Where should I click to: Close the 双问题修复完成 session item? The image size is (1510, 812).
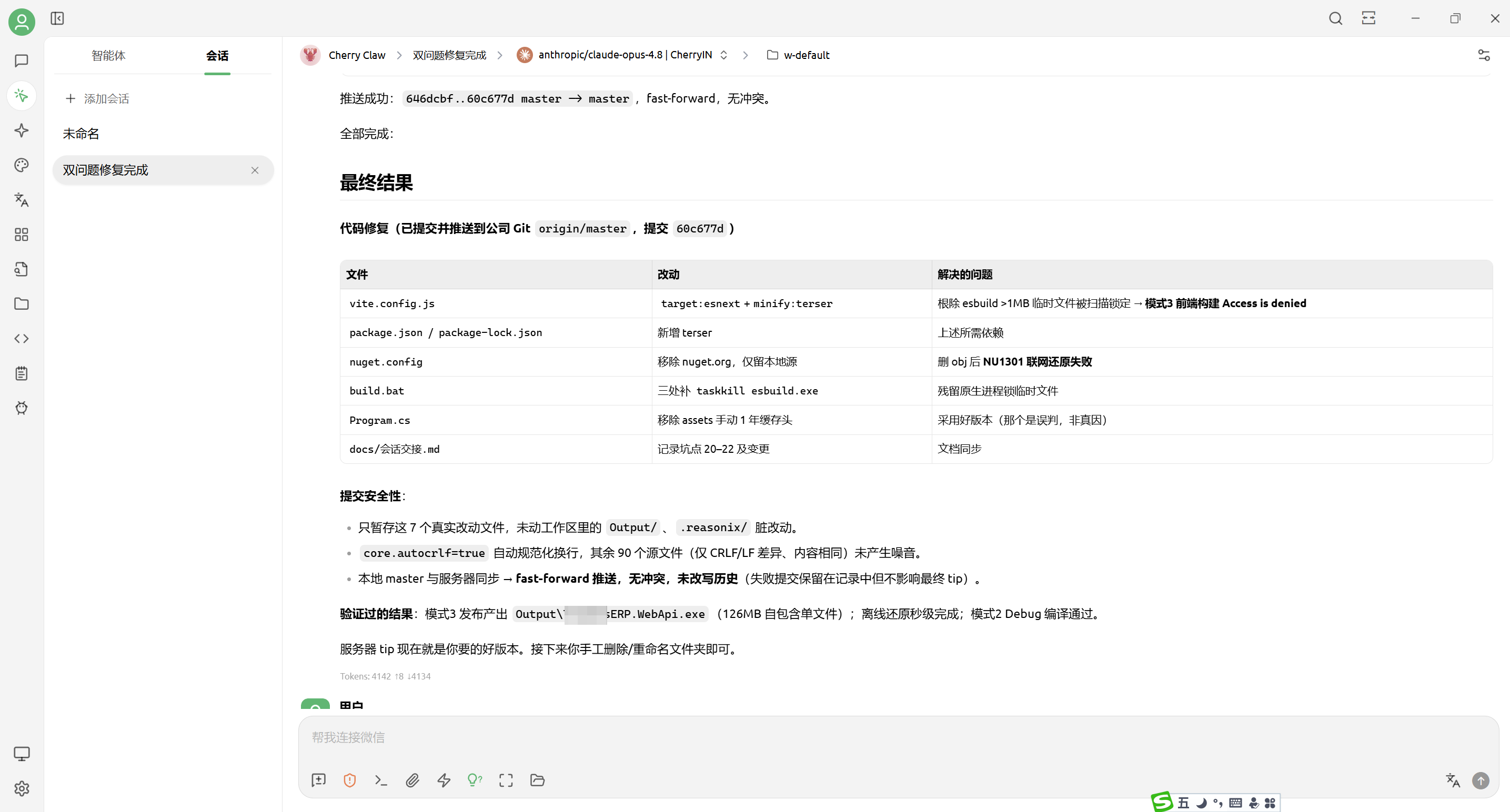[255, 170]
